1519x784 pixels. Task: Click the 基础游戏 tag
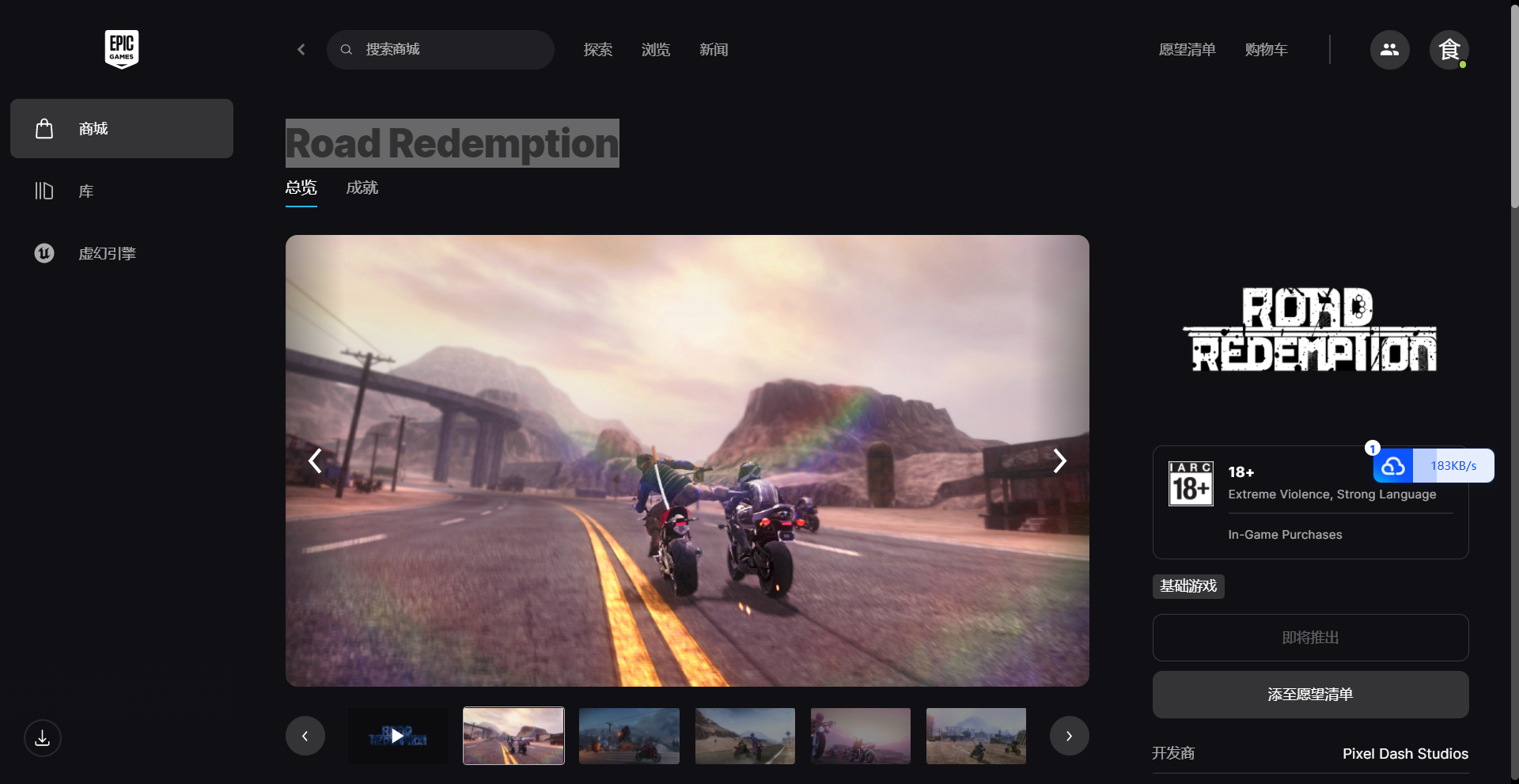pyautogui.click(x=1188, y=586)
